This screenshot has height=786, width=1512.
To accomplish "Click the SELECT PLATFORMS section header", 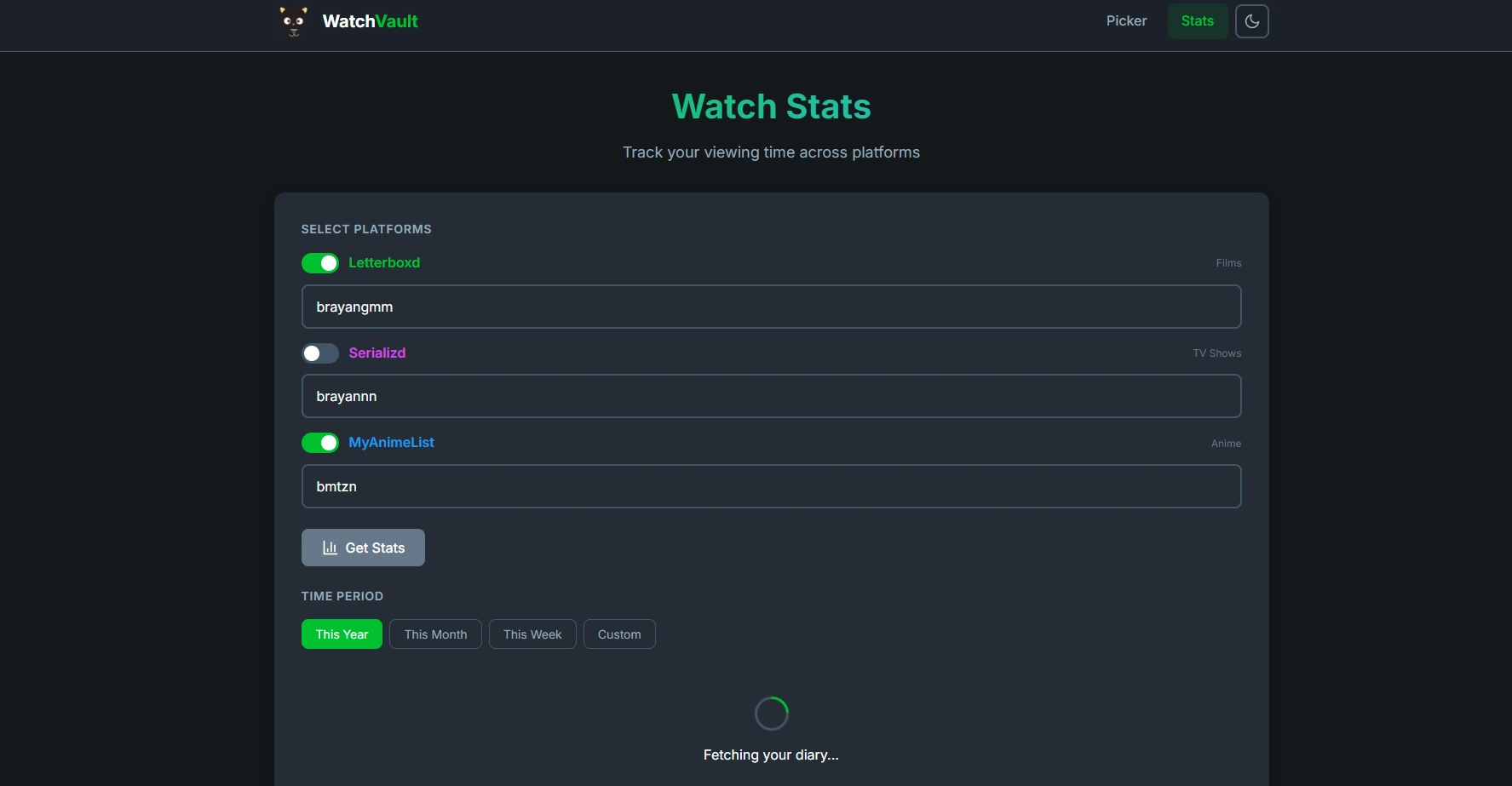I will click(366, 229).
